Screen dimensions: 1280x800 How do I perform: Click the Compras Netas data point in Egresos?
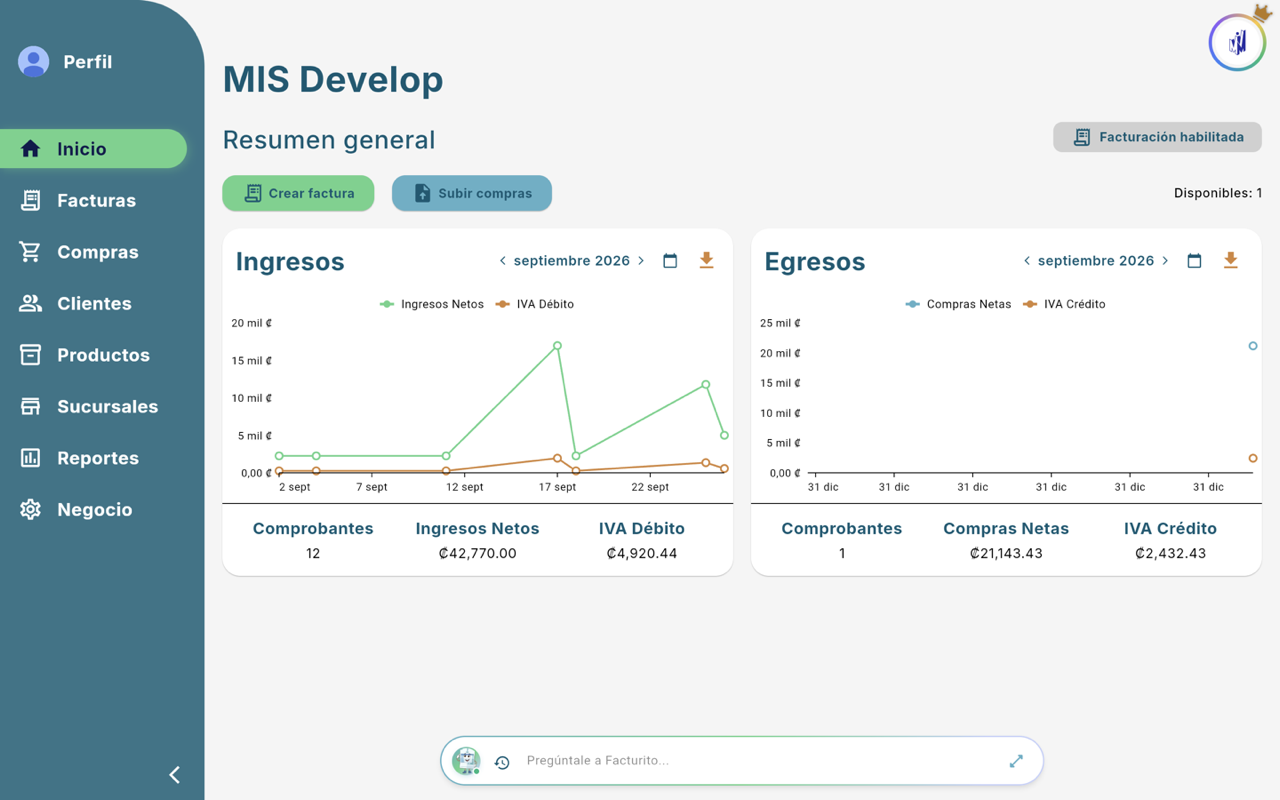tap(1253, 346)
